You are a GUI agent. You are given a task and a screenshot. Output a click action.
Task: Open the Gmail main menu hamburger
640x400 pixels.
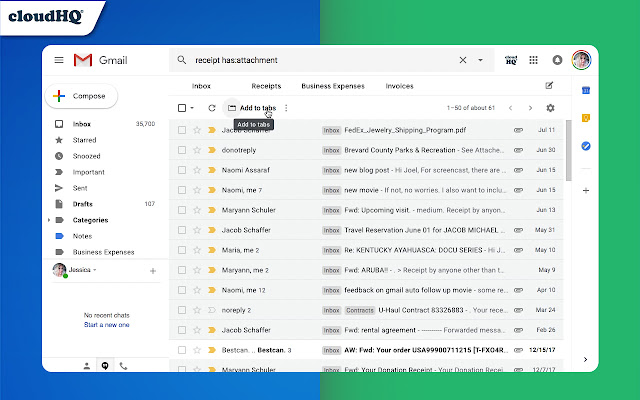(59, 60)
